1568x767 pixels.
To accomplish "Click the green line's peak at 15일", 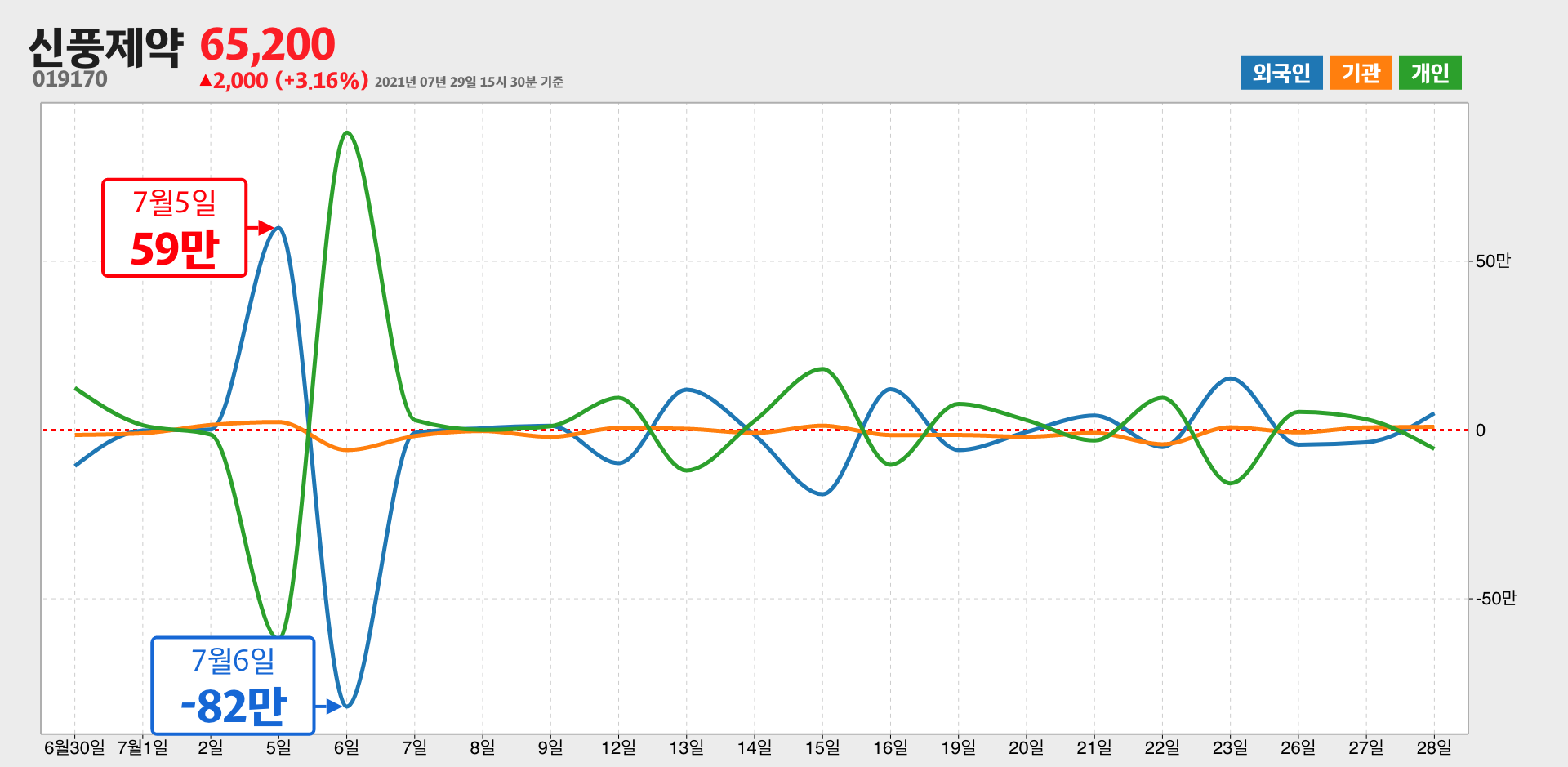I will 823,369.
